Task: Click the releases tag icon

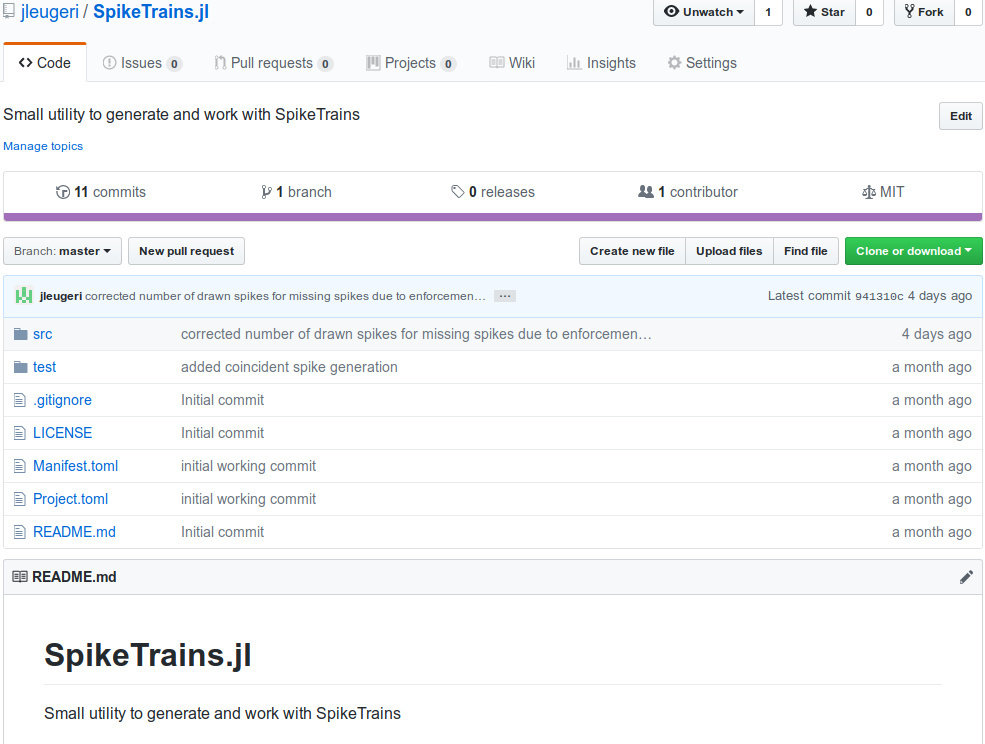Action: coord(458,192)
